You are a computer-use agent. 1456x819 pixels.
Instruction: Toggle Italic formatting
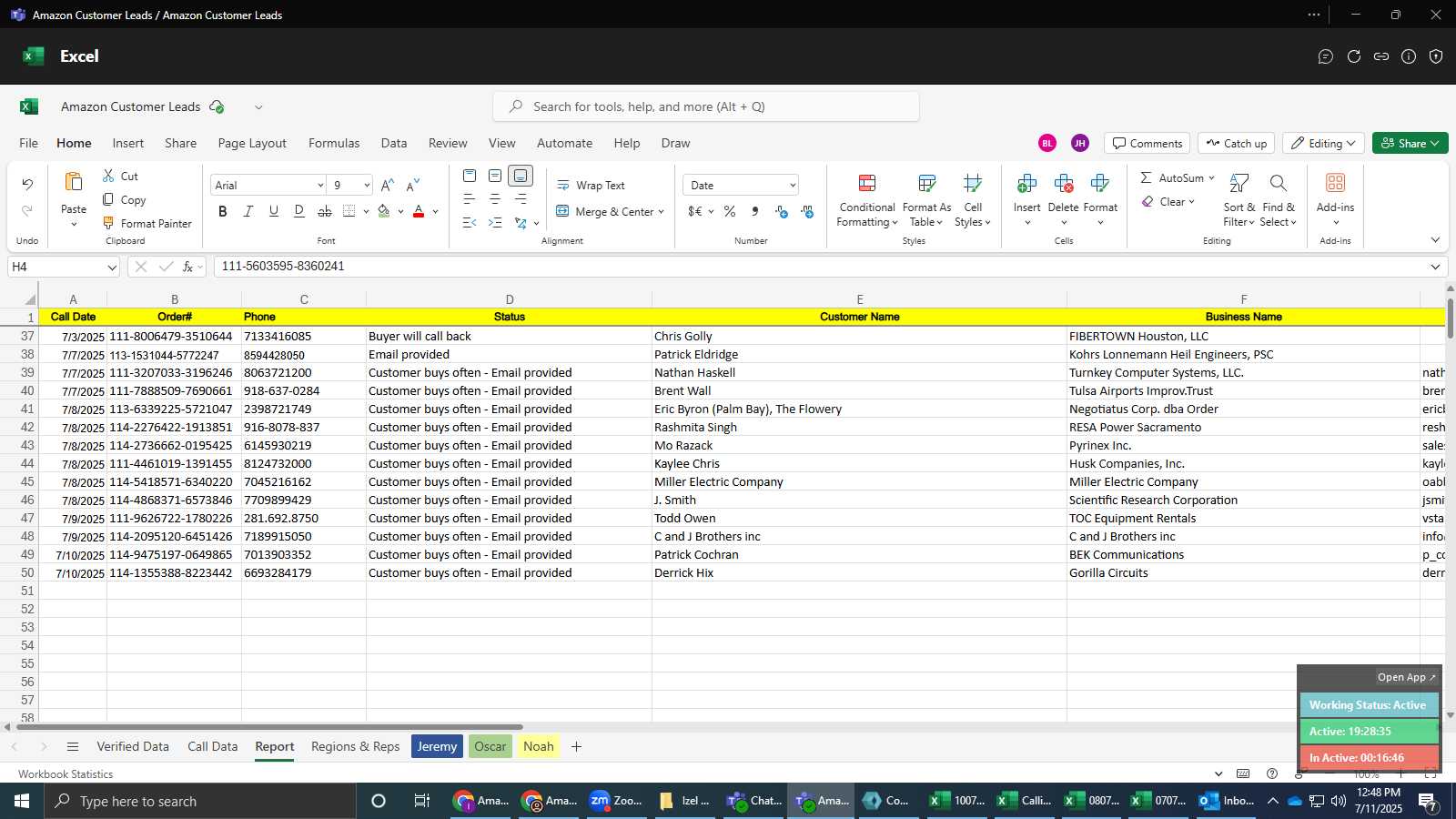248,211
